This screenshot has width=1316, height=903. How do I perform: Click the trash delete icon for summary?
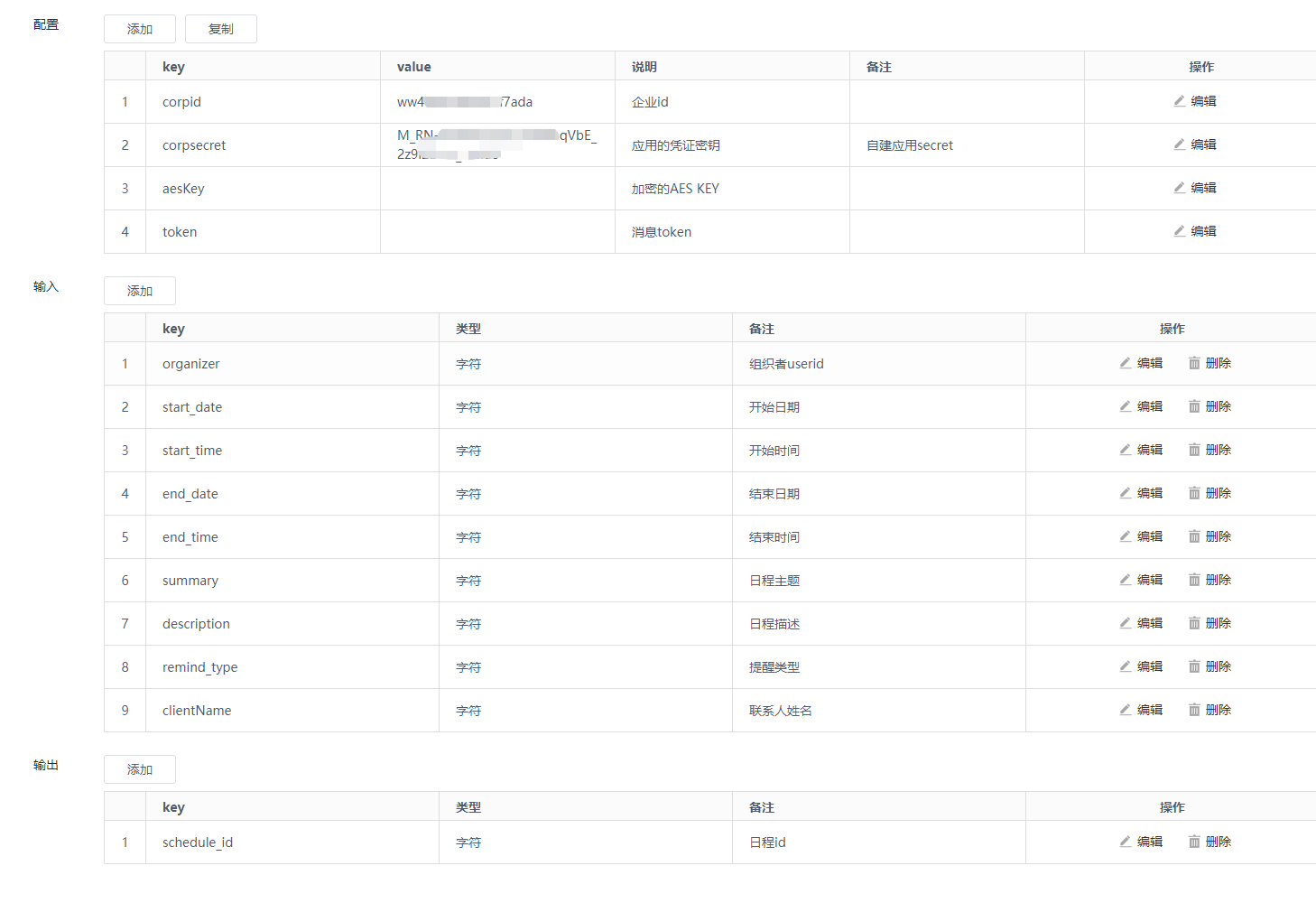point(1194,580)
